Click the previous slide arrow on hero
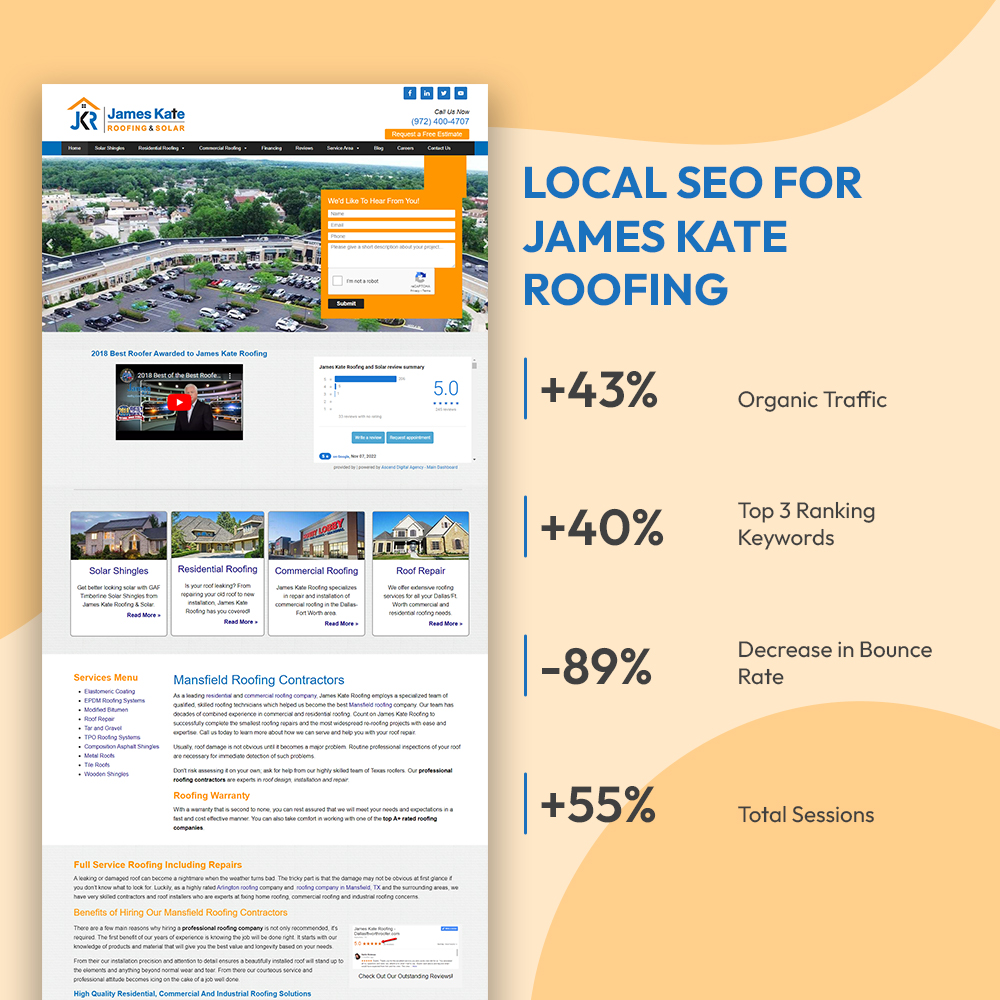The image size is (1000, 1000). [50, 244]
